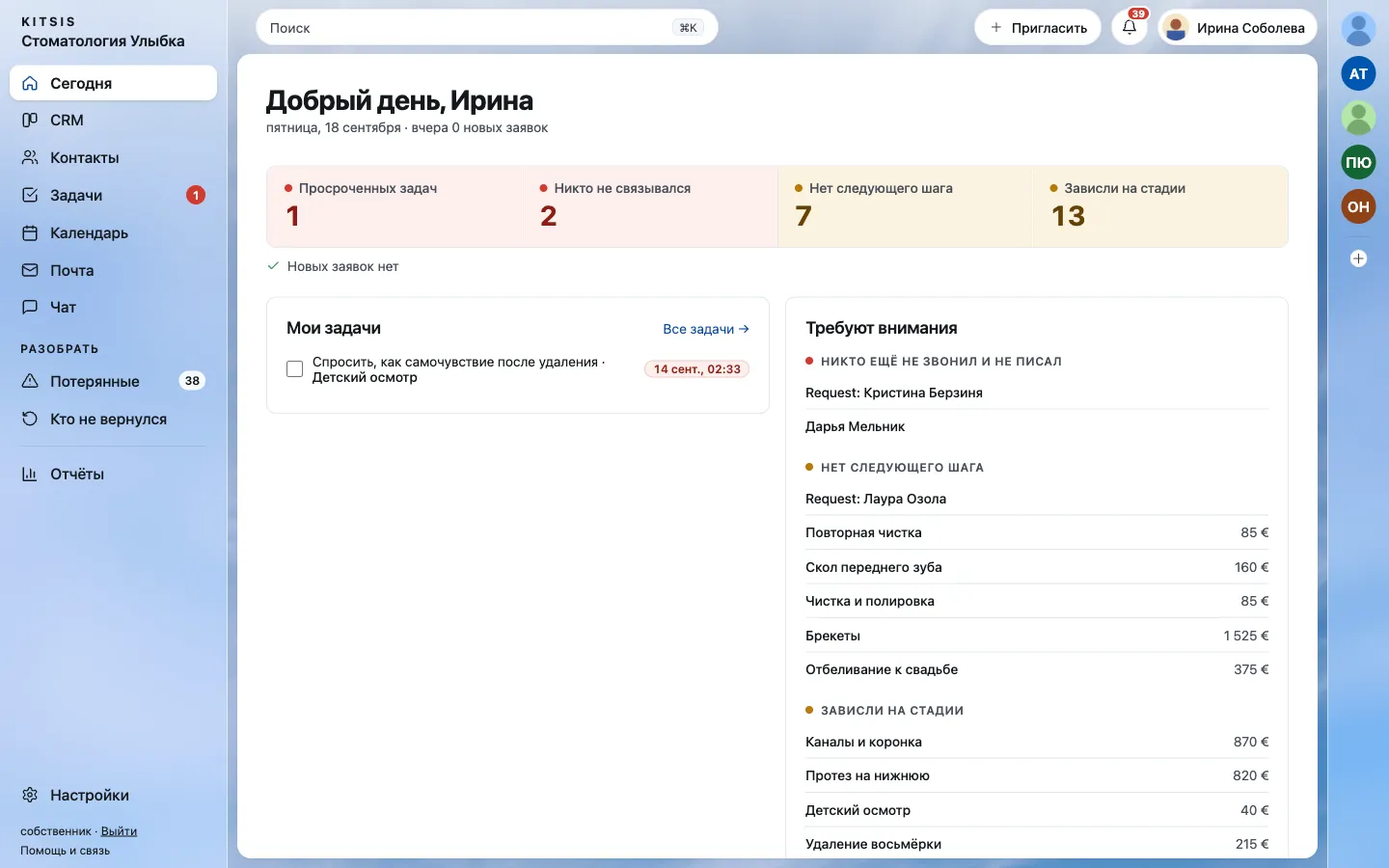
Task: Open the Повторная чистка deal
Action: point(1037,532)
